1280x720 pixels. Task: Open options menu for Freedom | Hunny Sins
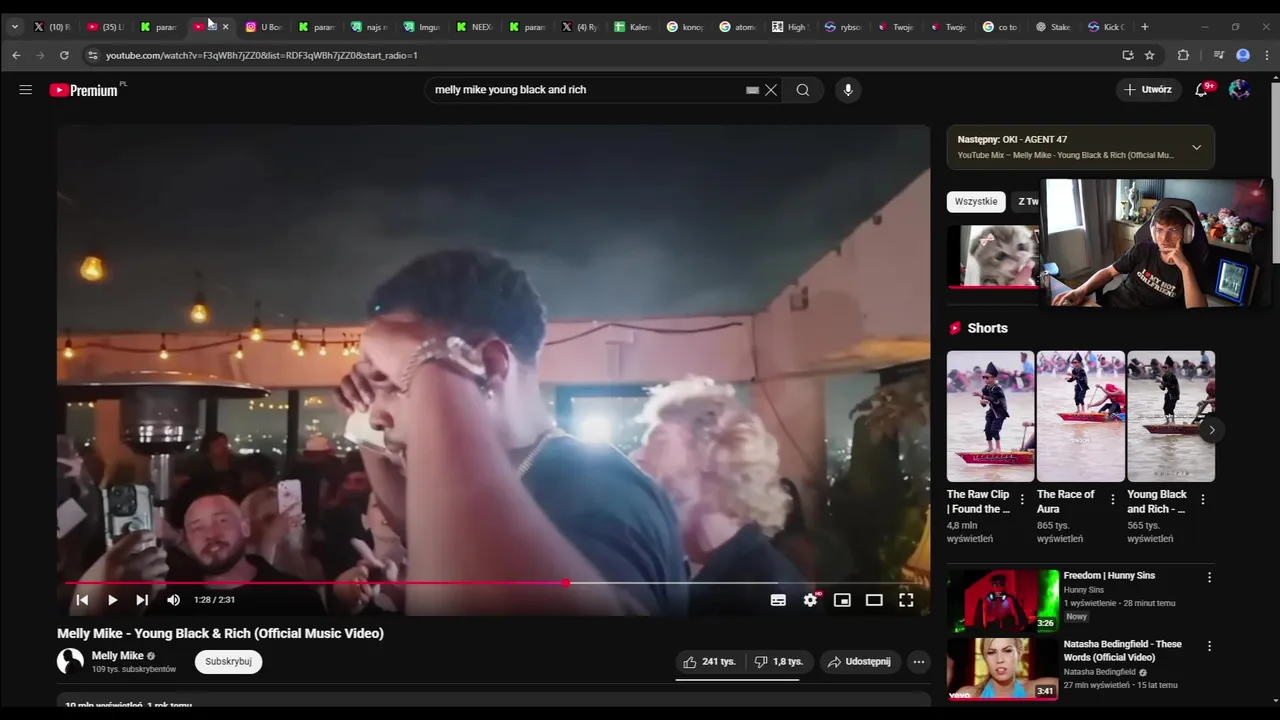pos(1209,577)
